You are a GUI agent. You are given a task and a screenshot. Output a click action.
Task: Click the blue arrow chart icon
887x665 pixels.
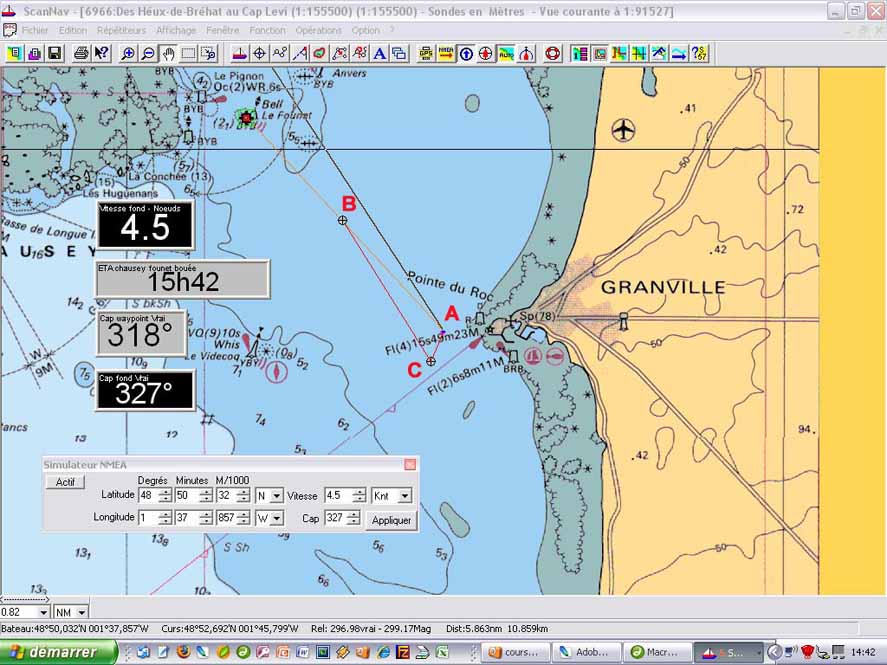tap(679, 54)
